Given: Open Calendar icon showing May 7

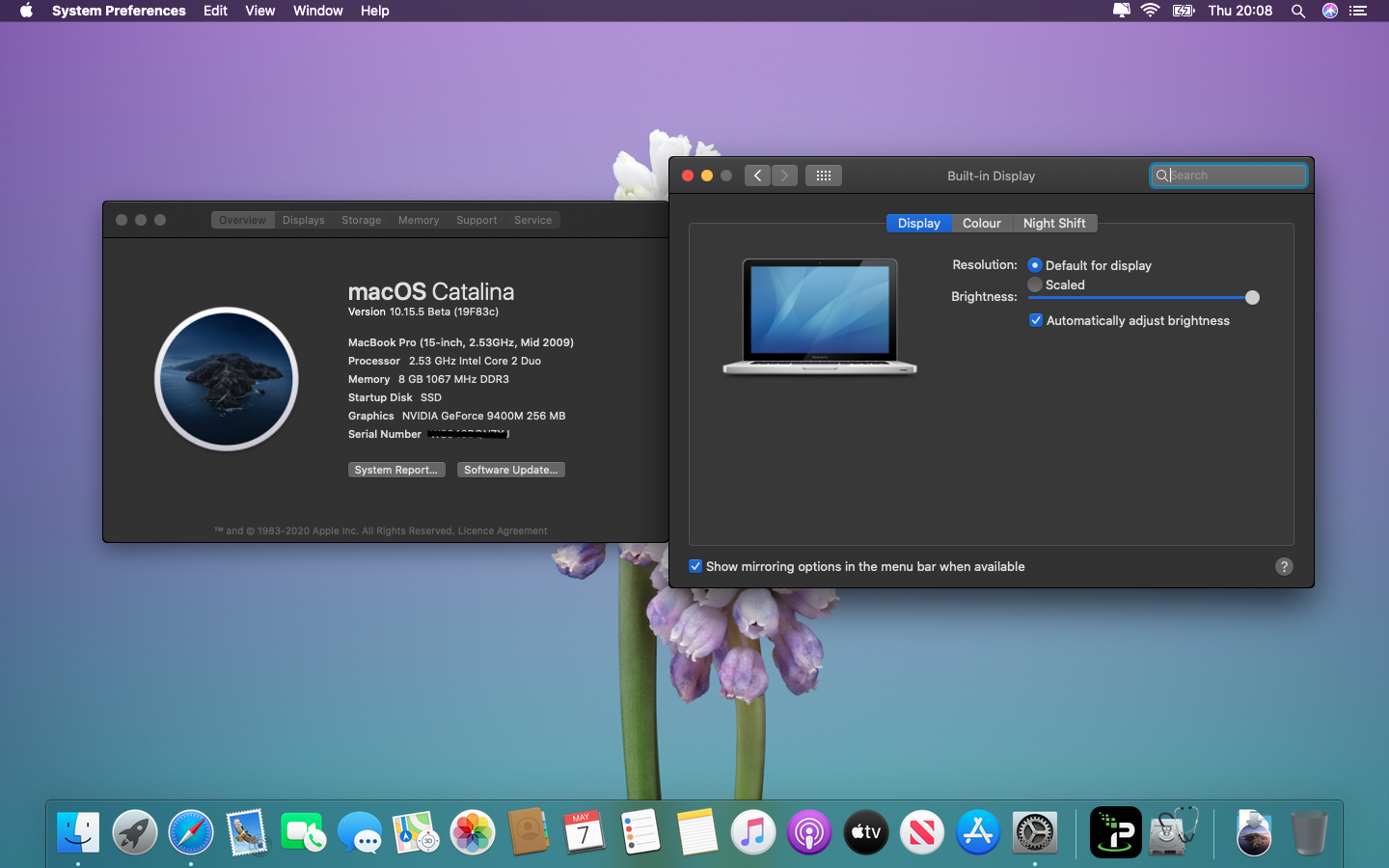Looking at the screenshot, I should 585,831.
